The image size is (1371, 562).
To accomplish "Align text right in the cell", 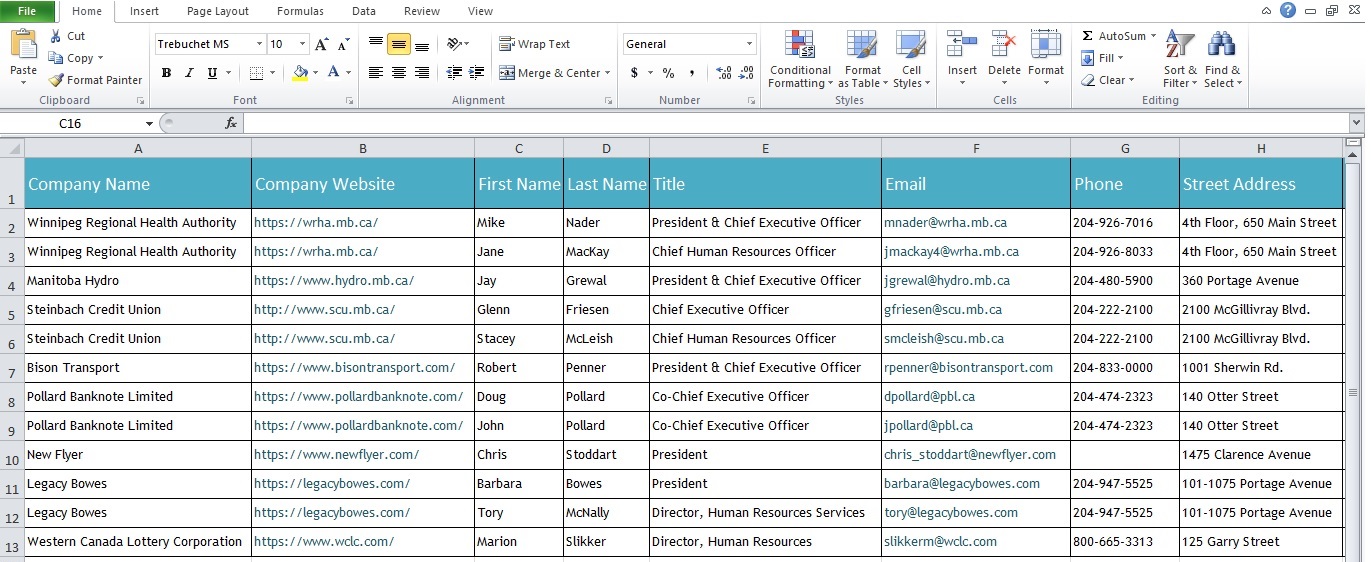I will [422, 73].
